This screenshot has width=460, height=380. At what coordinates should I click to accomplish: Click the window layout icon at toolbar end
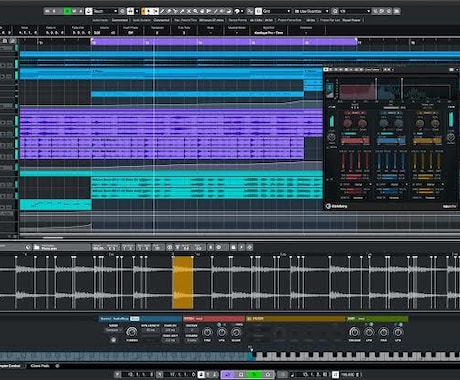(397, 11)
